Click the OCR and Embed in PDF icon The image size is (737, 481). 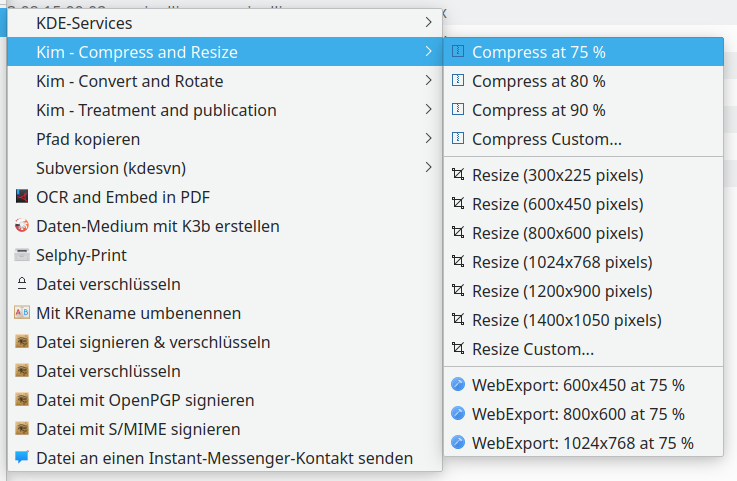pyautogui.click(x=22, y=197)
